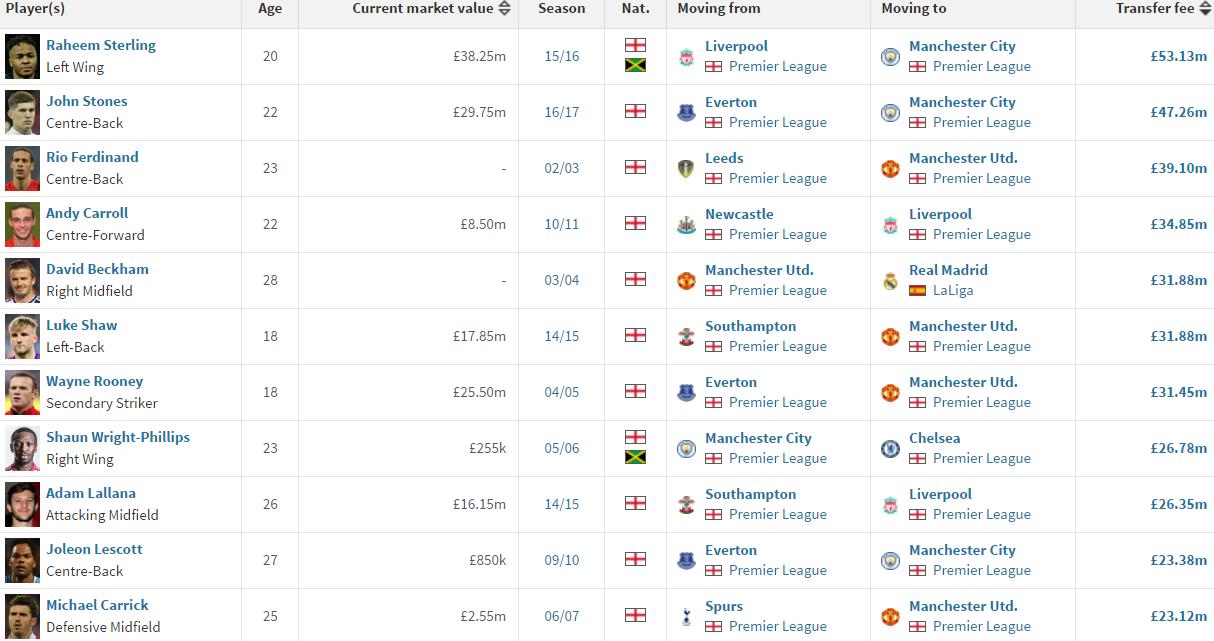The image size is (1214, 641).
Task: Click the Chelsea club crest icon
Action: 890,449
